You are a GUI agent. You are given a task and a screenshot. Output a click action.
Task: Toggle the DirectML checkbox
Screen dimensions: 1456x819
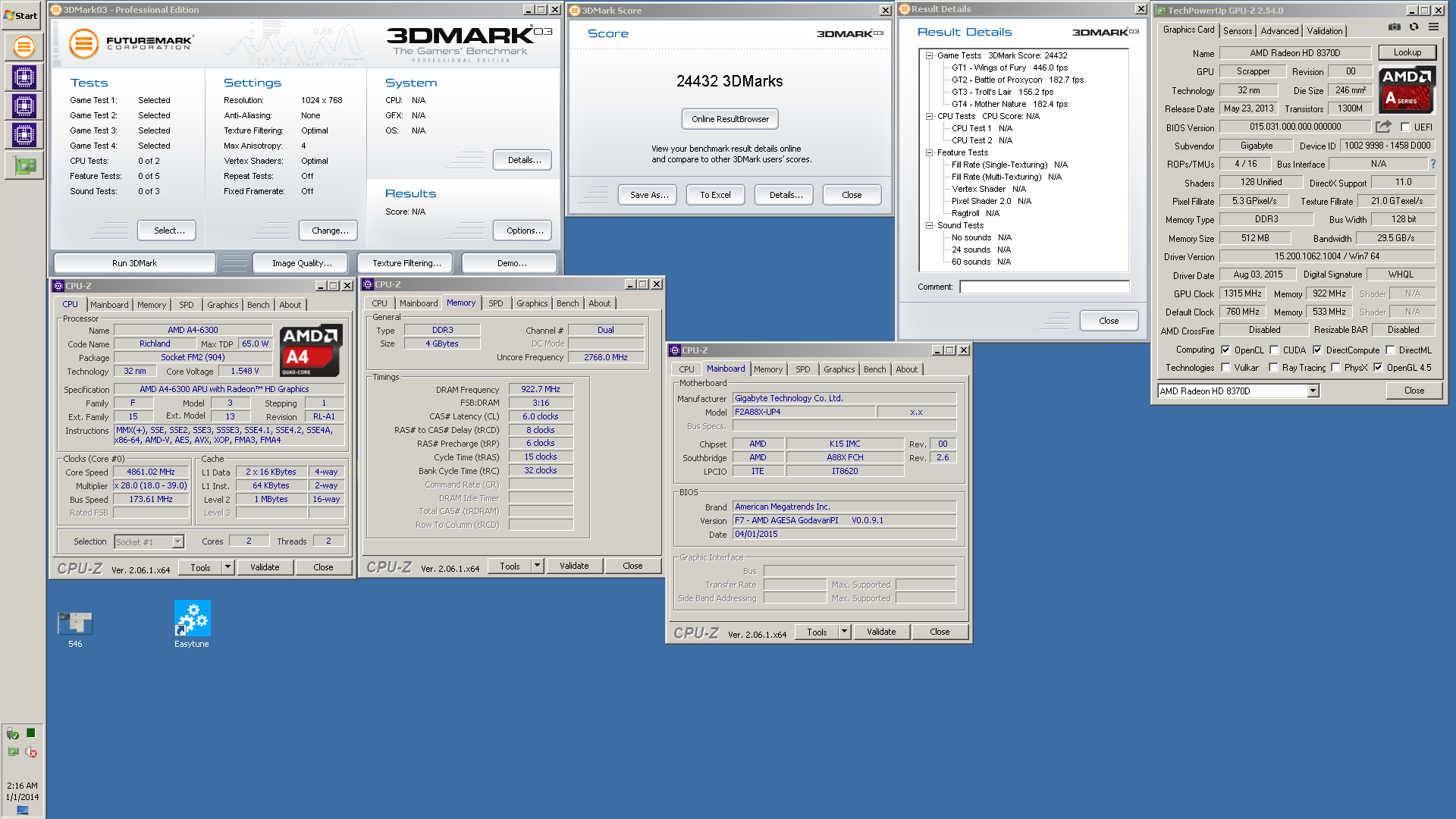click(1390, 350)
